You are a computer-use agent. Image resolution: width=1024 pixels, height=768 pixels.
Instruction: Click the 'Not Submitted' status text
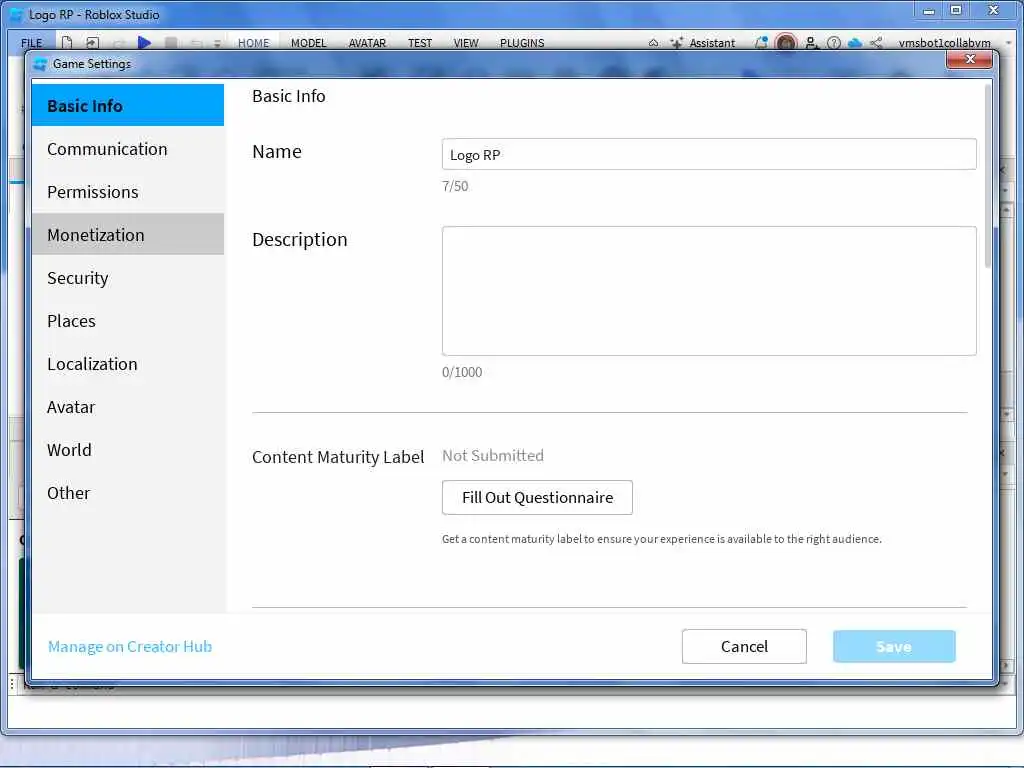[x=492, y=455]
